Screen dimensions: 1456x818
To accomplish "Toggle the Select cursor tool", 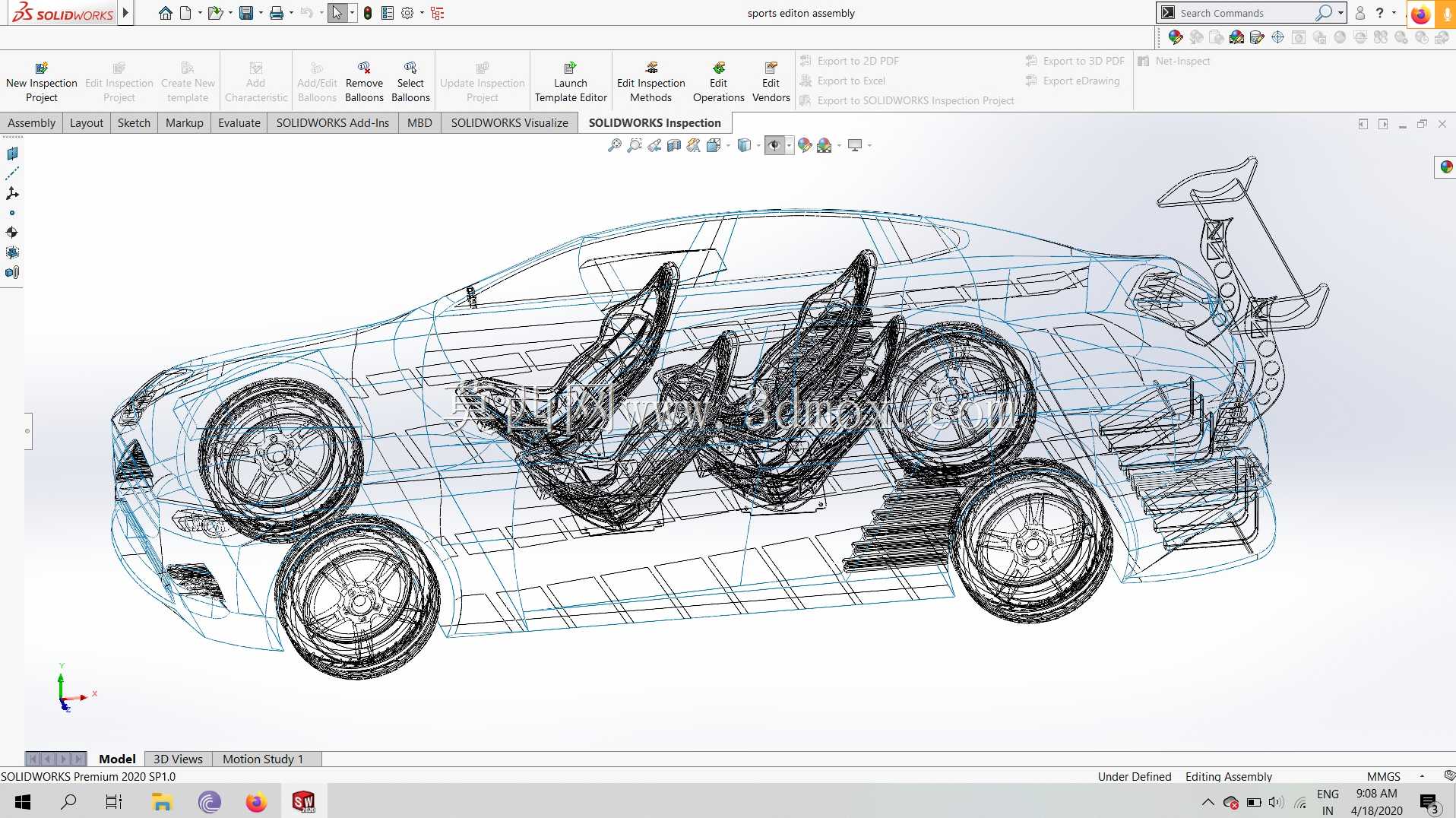I will tap(337, 13).
